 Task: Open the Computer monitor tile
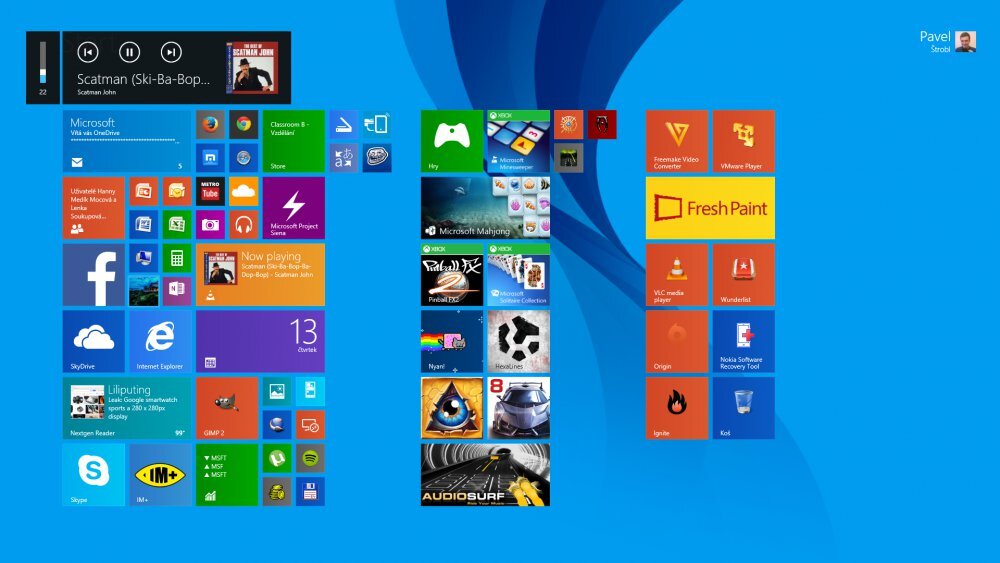143,258
